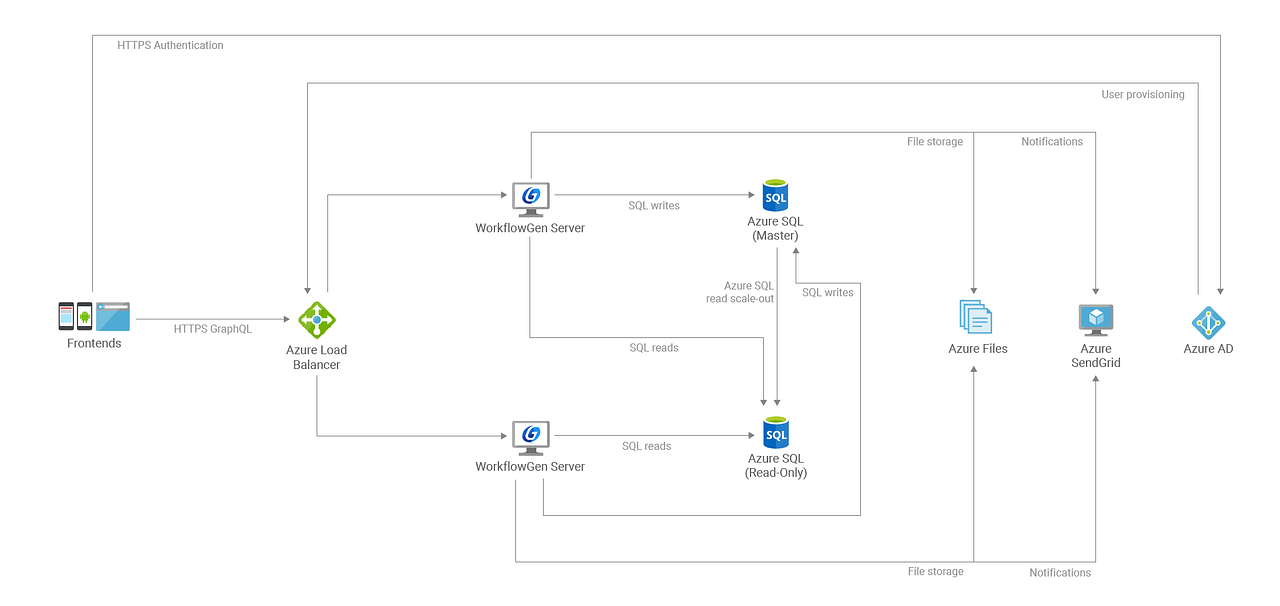This screenshot has height=606, width=1280.
Task: Select the Frontends caption text
Action: (93, 343)
